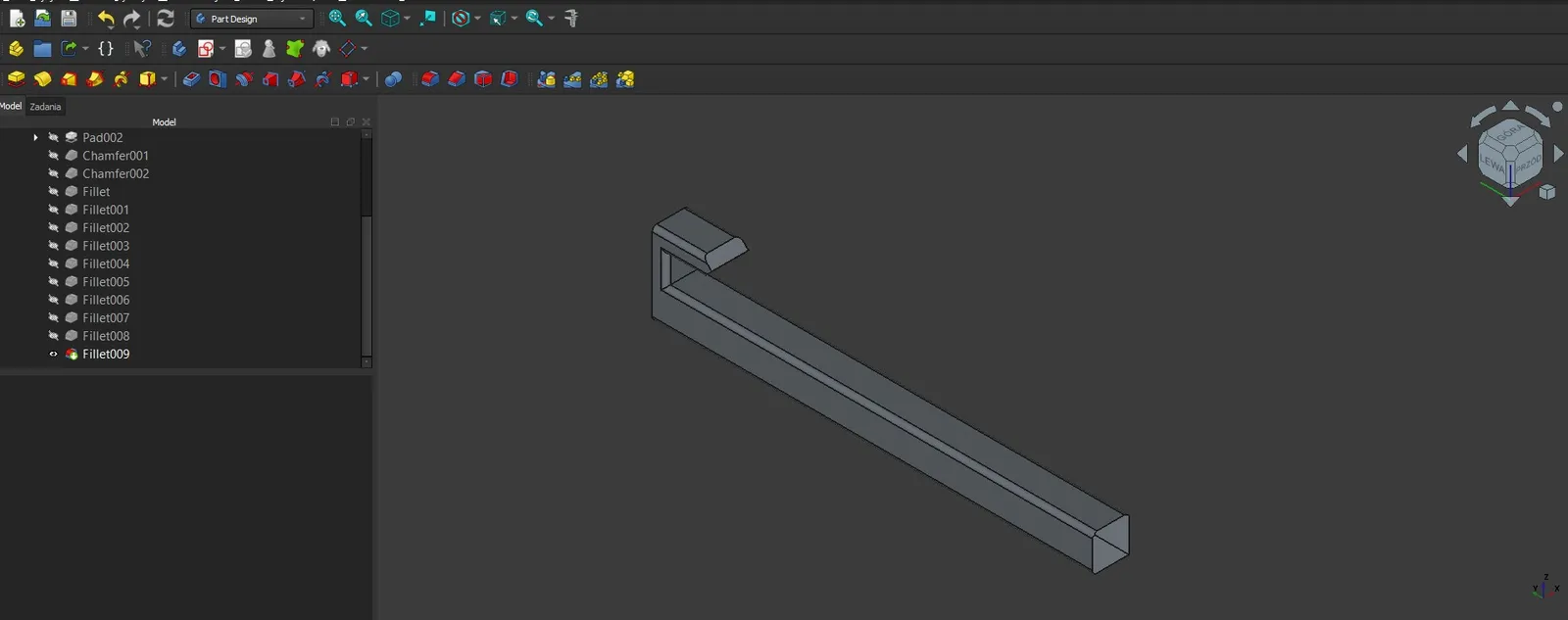Open the Part Design workbench dropdown

(252, 19)
